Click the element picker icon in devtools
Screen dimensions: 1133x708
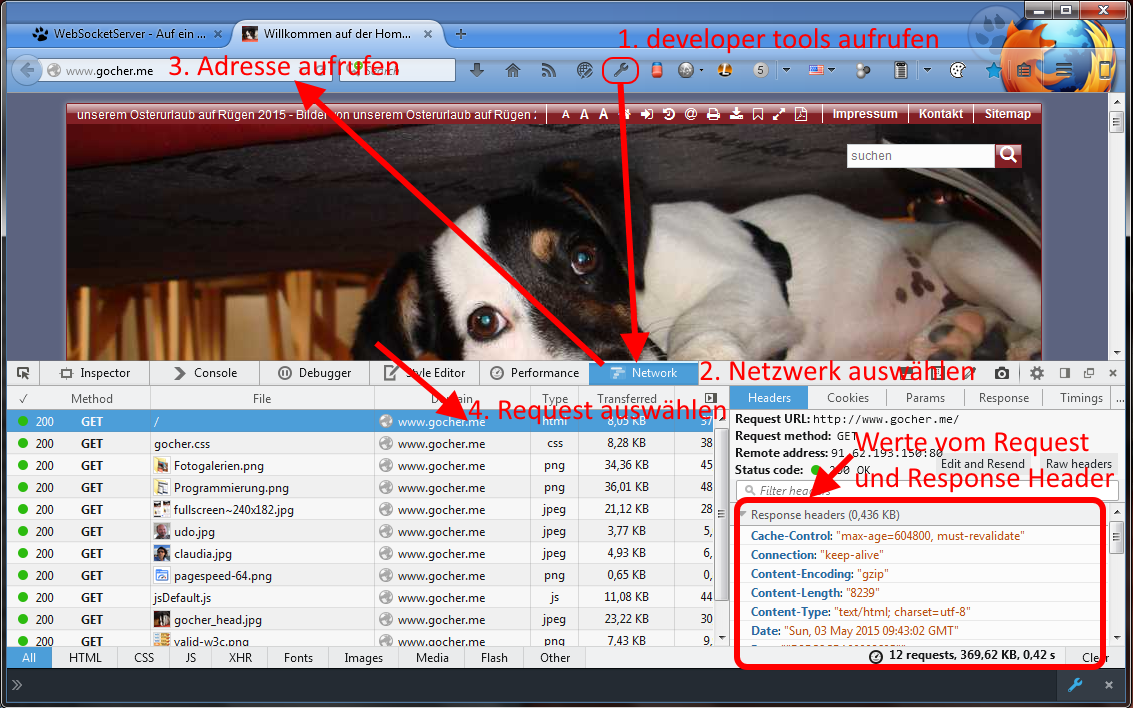(x=23, y=373)
